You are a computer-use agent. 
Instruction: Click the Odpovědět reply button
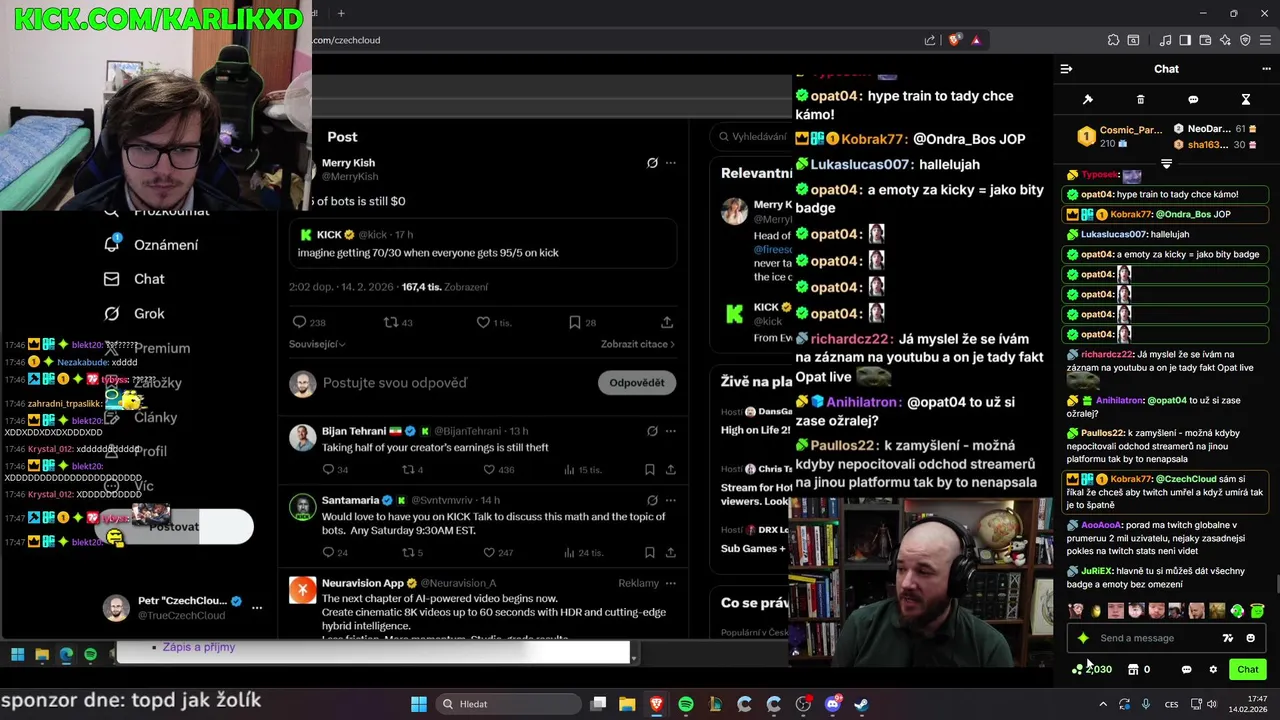coord(637,382)
